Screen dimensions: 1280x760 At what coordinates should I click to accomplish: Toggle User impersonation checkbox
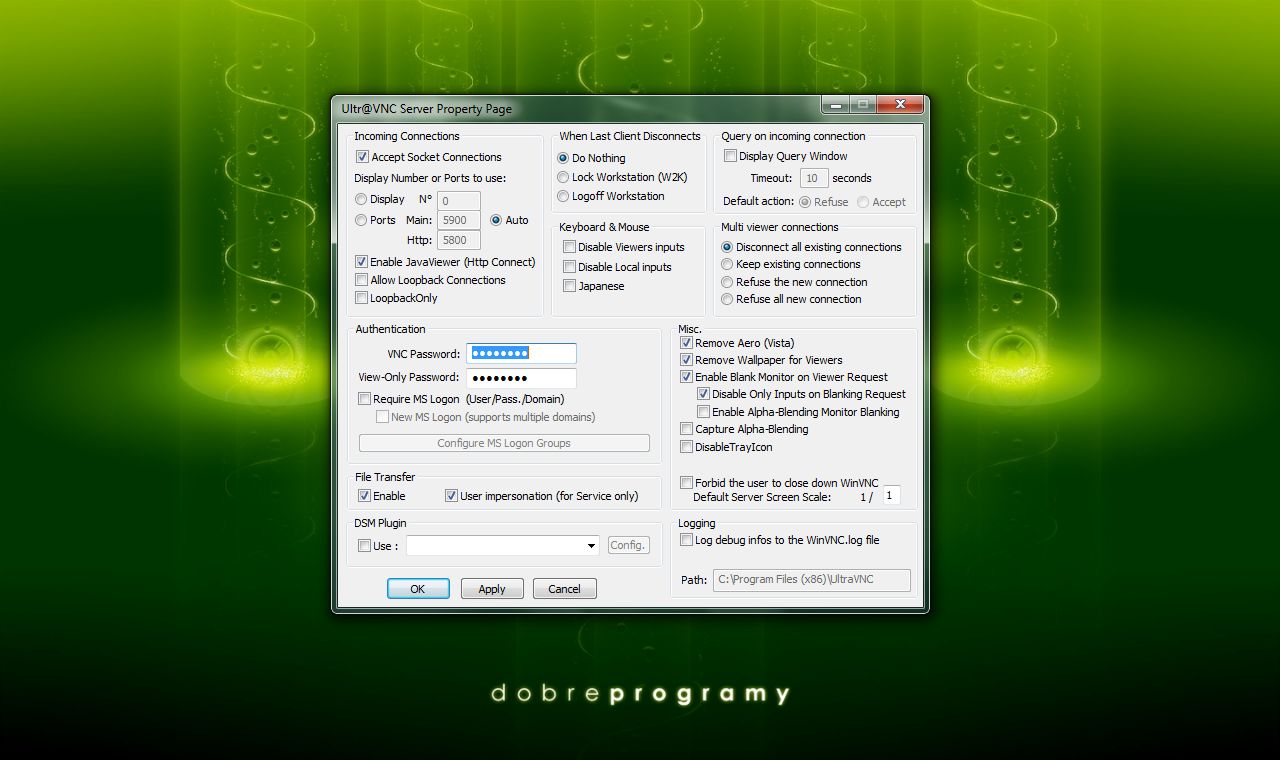click(x=451, y=496)
